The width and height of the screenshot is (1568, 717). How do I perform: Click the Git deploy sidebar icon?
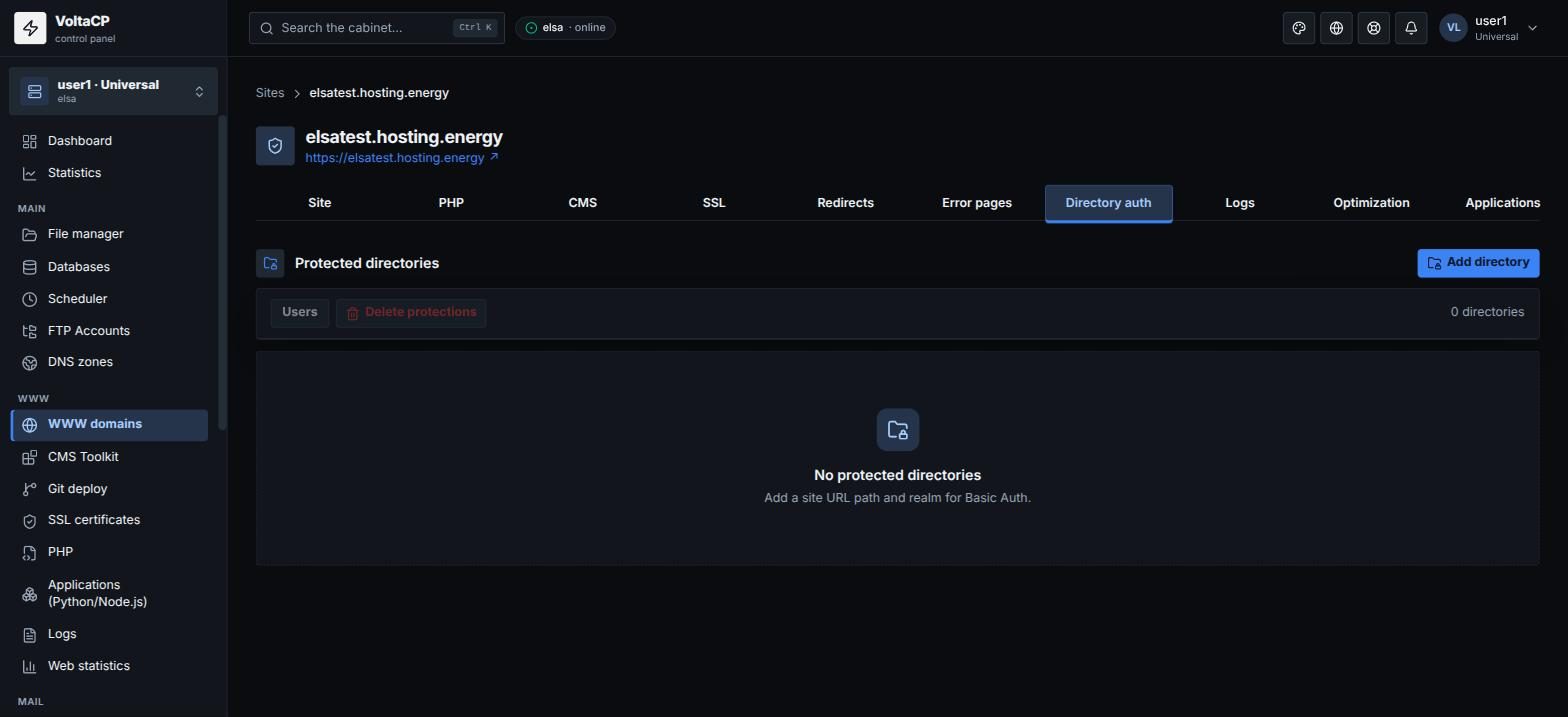pyautogui.click(x=30, y=489)
